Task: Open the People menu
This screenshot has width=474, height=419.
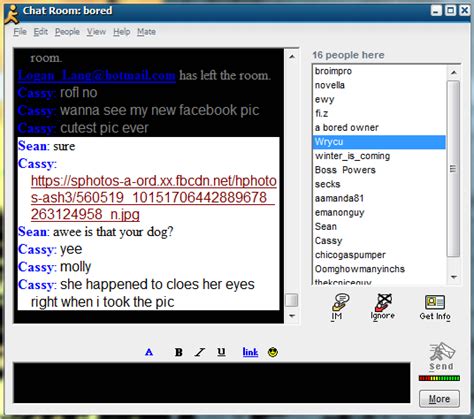Action: [x=67, y=32]
